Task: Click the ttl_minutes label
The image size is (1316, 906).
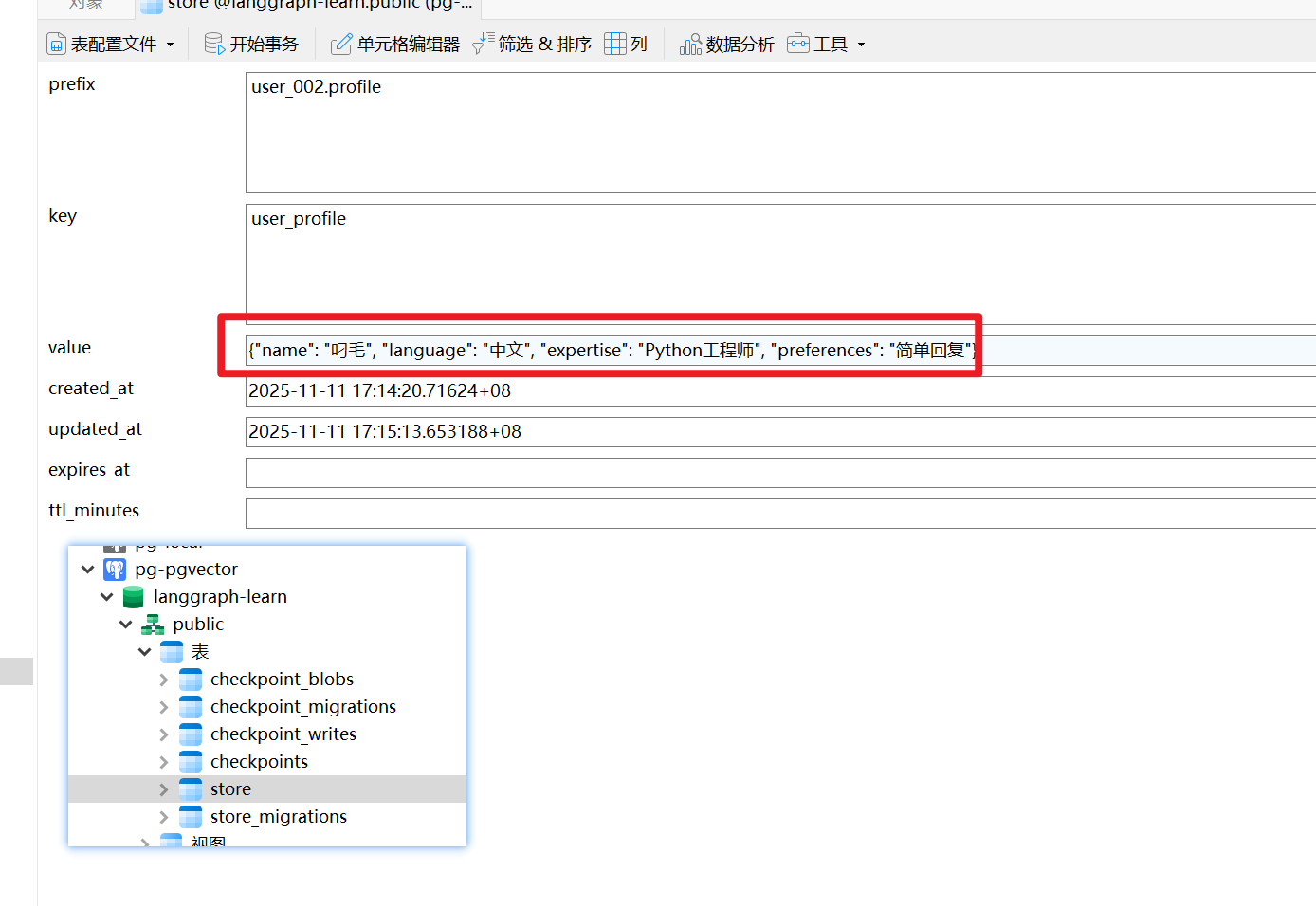Action: click(x=94, y=511)
